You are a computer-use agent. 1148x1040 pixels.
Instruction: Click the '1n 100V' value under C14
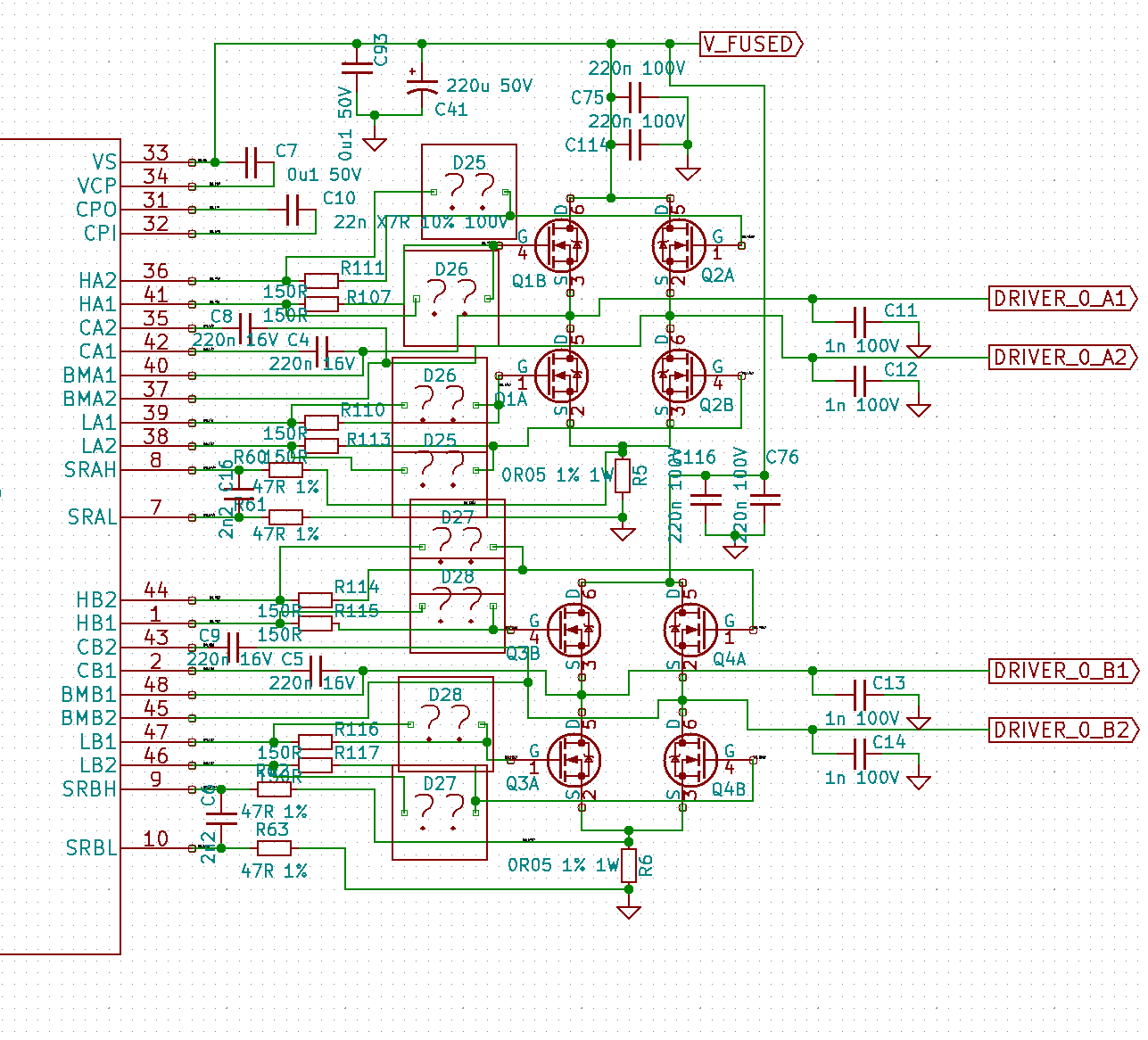[863, 778]
